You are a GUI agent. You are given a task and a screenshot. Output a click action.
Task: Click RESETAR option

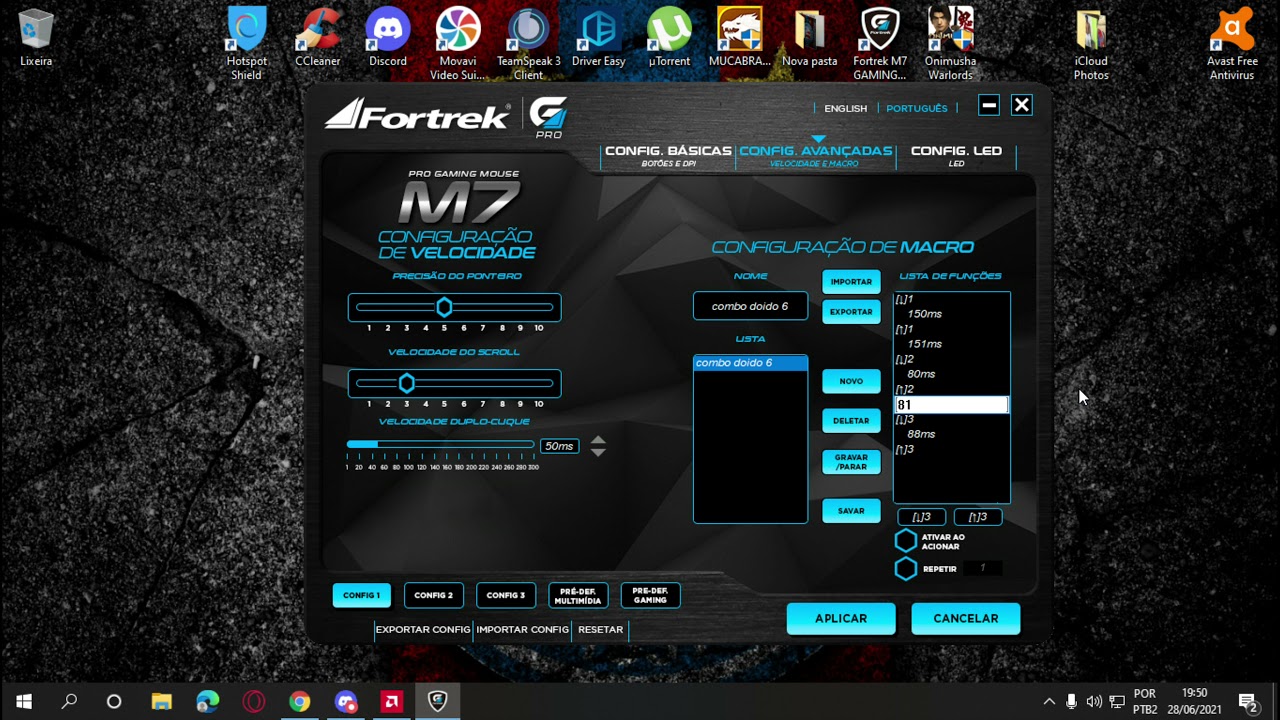(600, 629)
